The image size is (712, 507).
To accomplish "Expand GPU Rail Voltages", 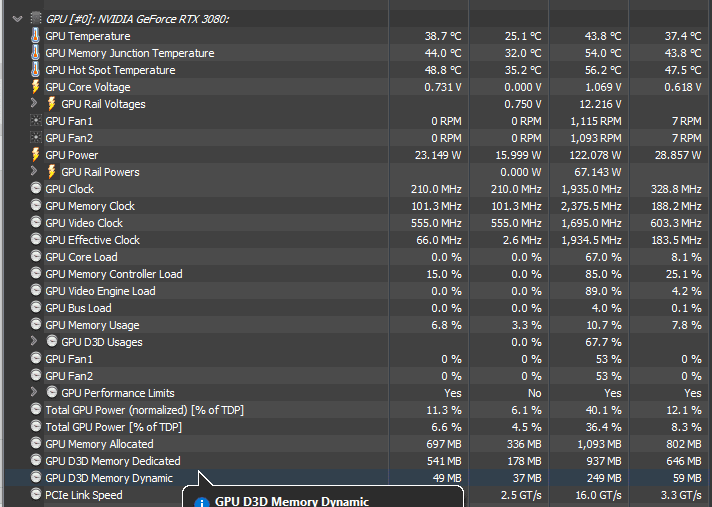I will pyautogui.click(x=34, y=103).
